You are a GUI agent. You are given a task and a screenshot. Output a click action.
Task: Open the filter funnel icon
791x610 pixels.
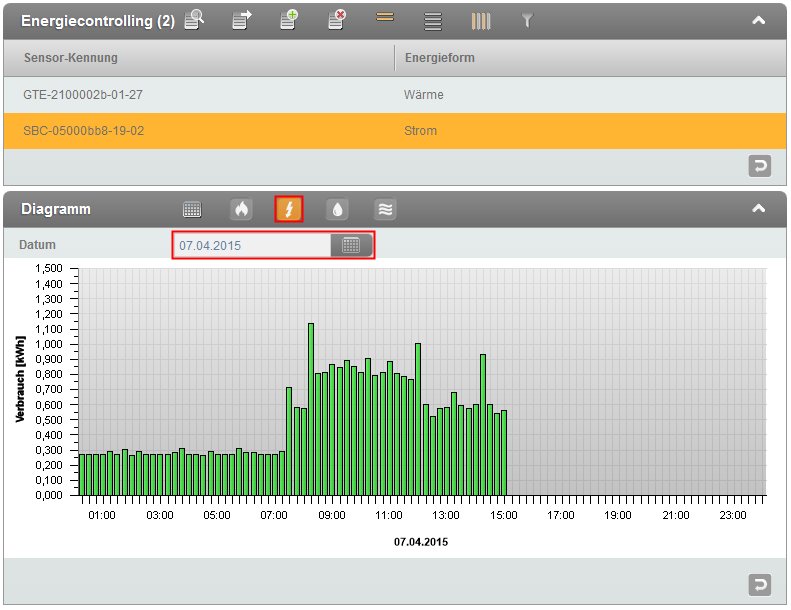coord(527,20)
